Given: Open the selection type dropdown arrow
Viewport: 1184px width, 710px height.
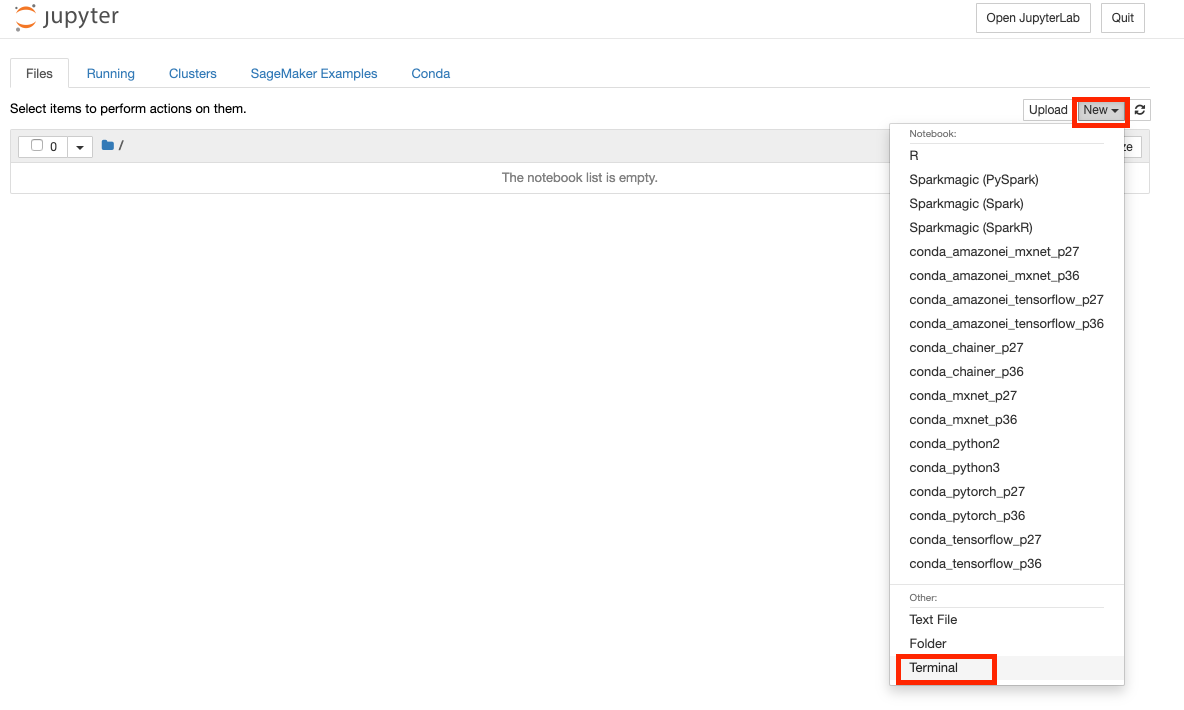Looking at the screenshot, I should click(80, 147).
